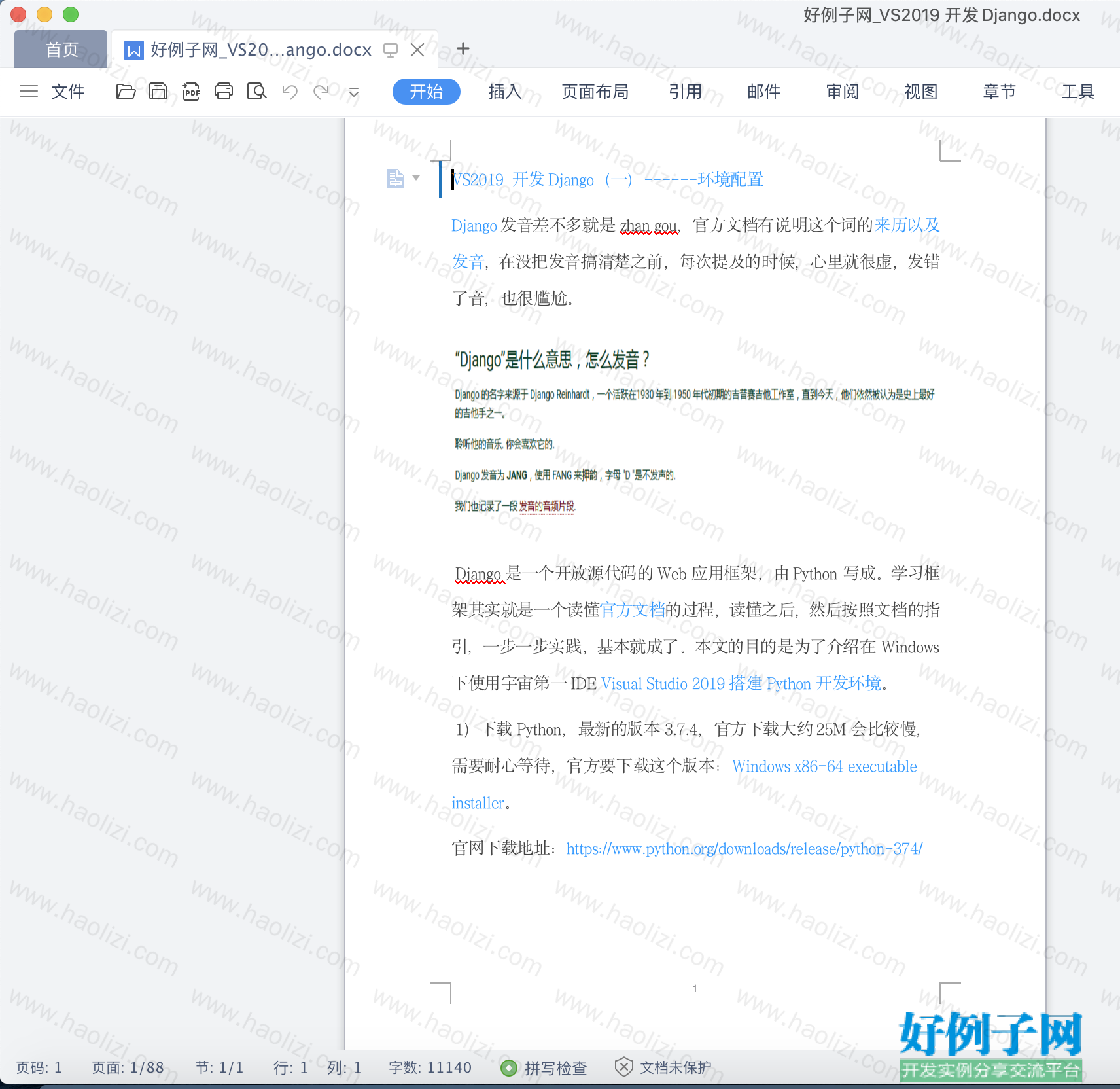Click 节: 1/1 in status bar

pos(220,1068)
